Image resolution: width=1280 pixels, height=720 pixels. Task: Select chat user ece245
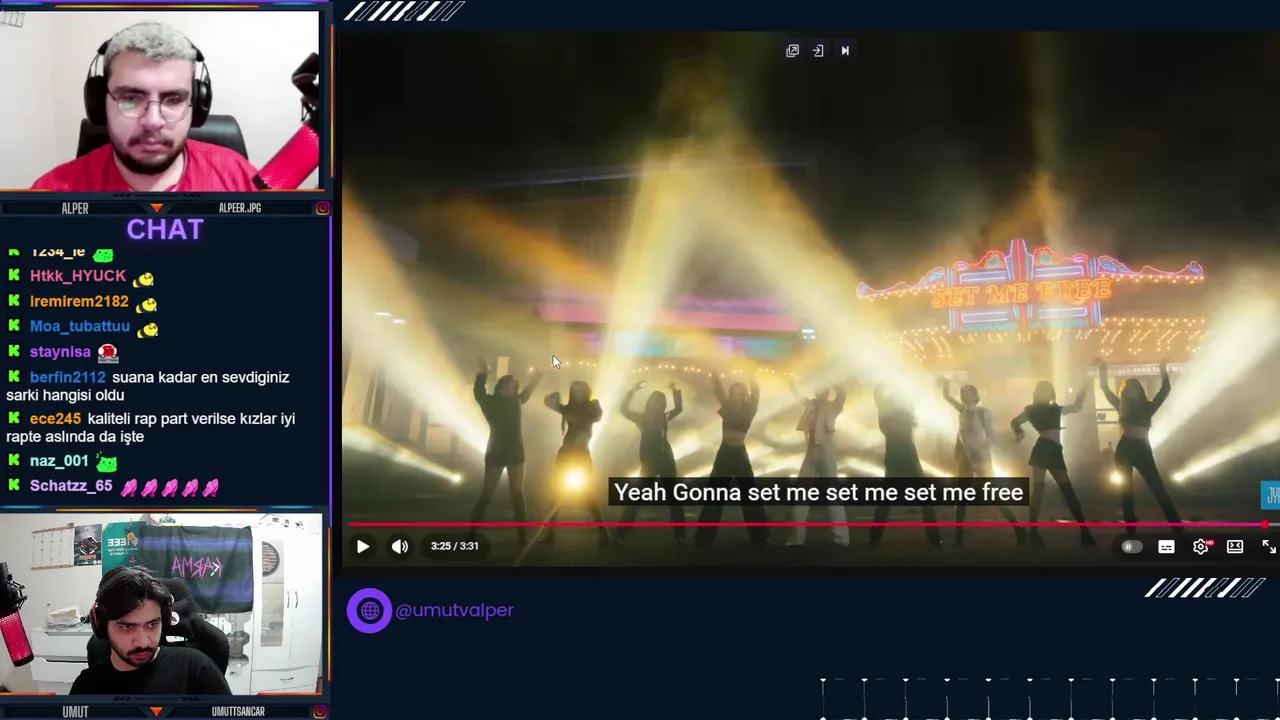click(55, 419)
